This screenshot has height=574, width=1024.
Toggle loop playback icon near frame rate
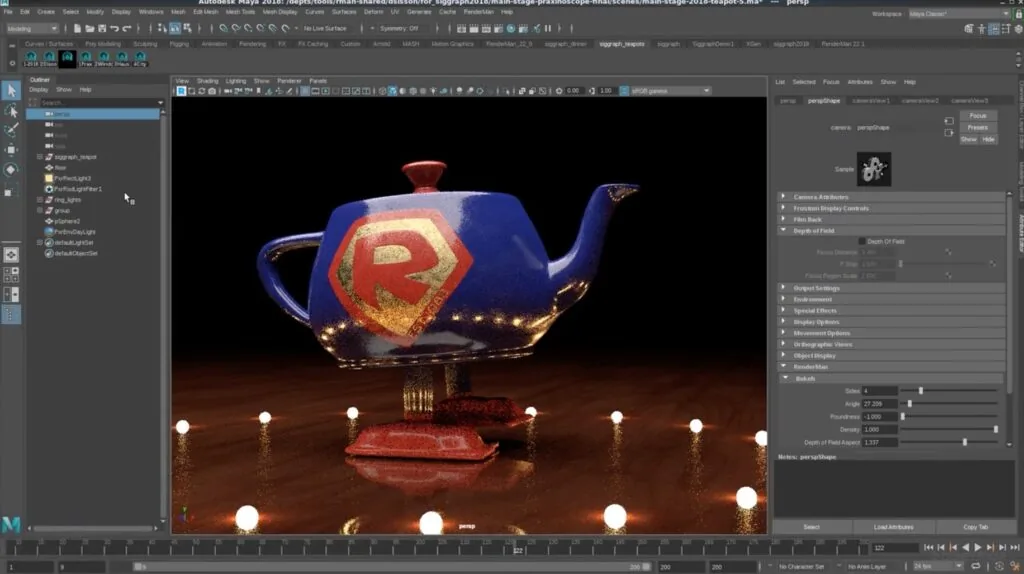pos(976,566)
